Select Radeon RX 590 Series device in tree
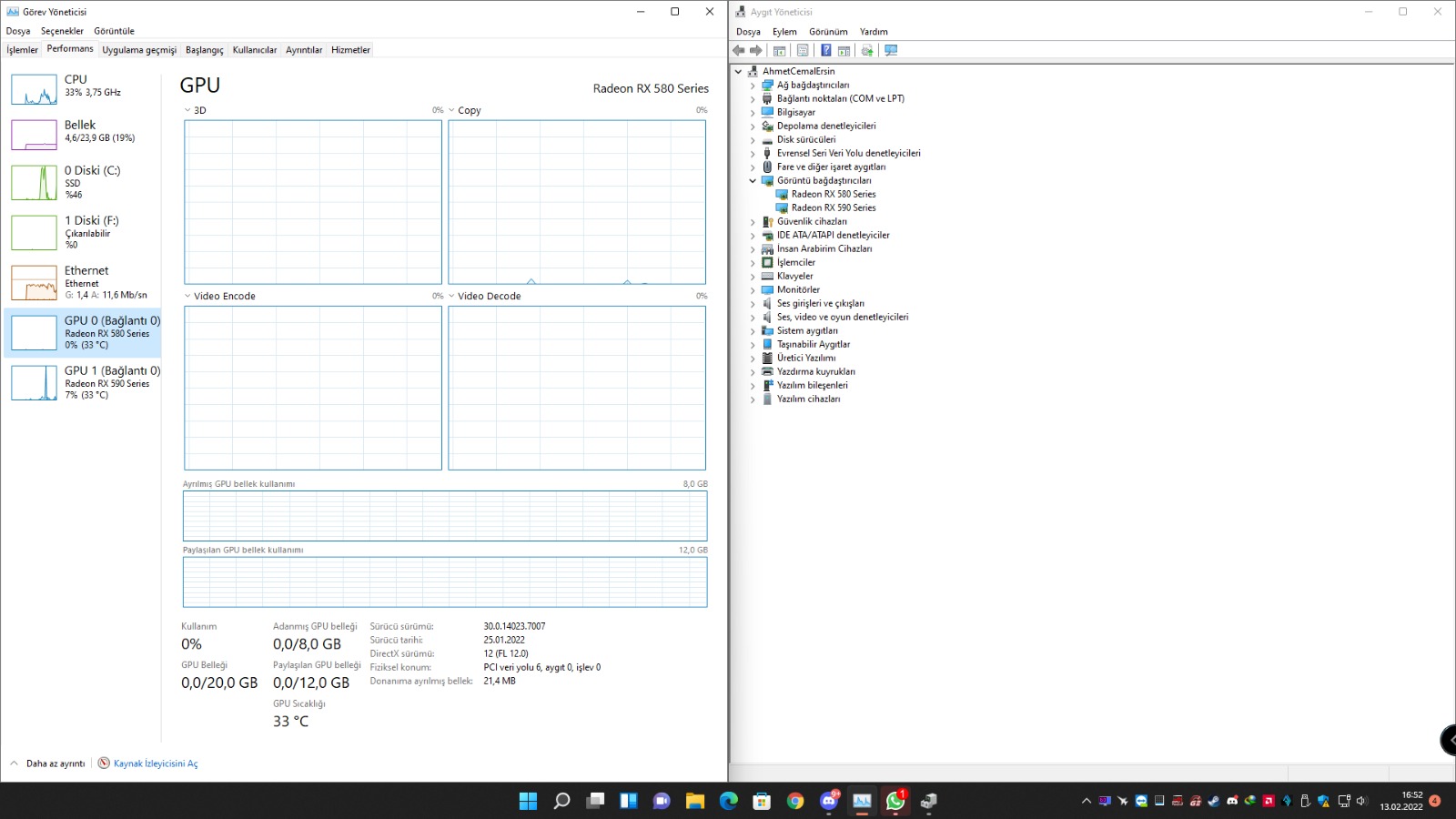Image resolution: width=1456 pixels, height=819 pixels. click(834, 207)
